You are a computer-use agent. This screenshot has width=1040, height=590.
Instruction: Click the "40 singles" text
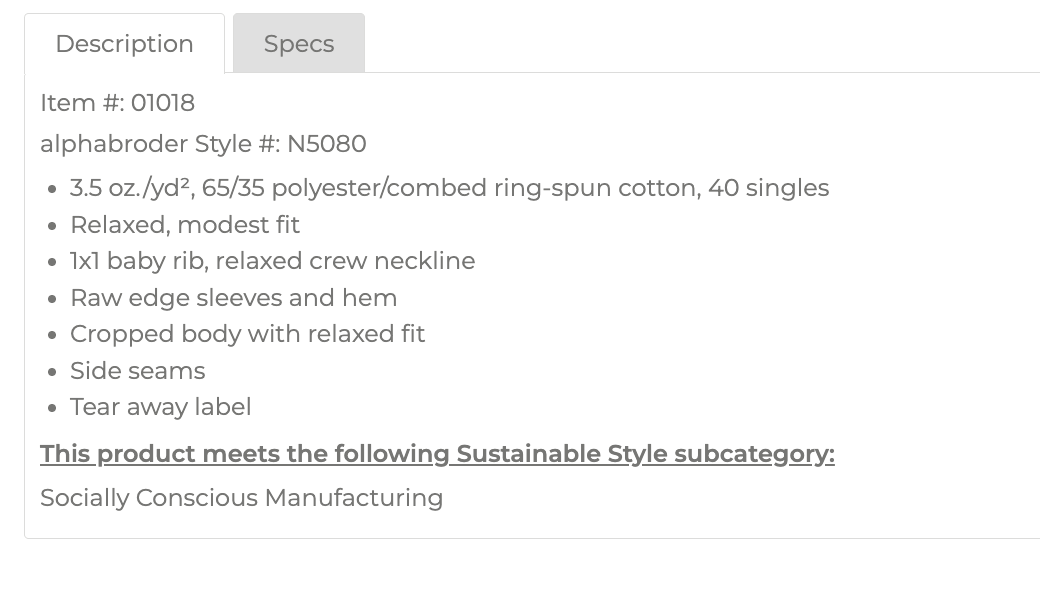click(768, 188)
